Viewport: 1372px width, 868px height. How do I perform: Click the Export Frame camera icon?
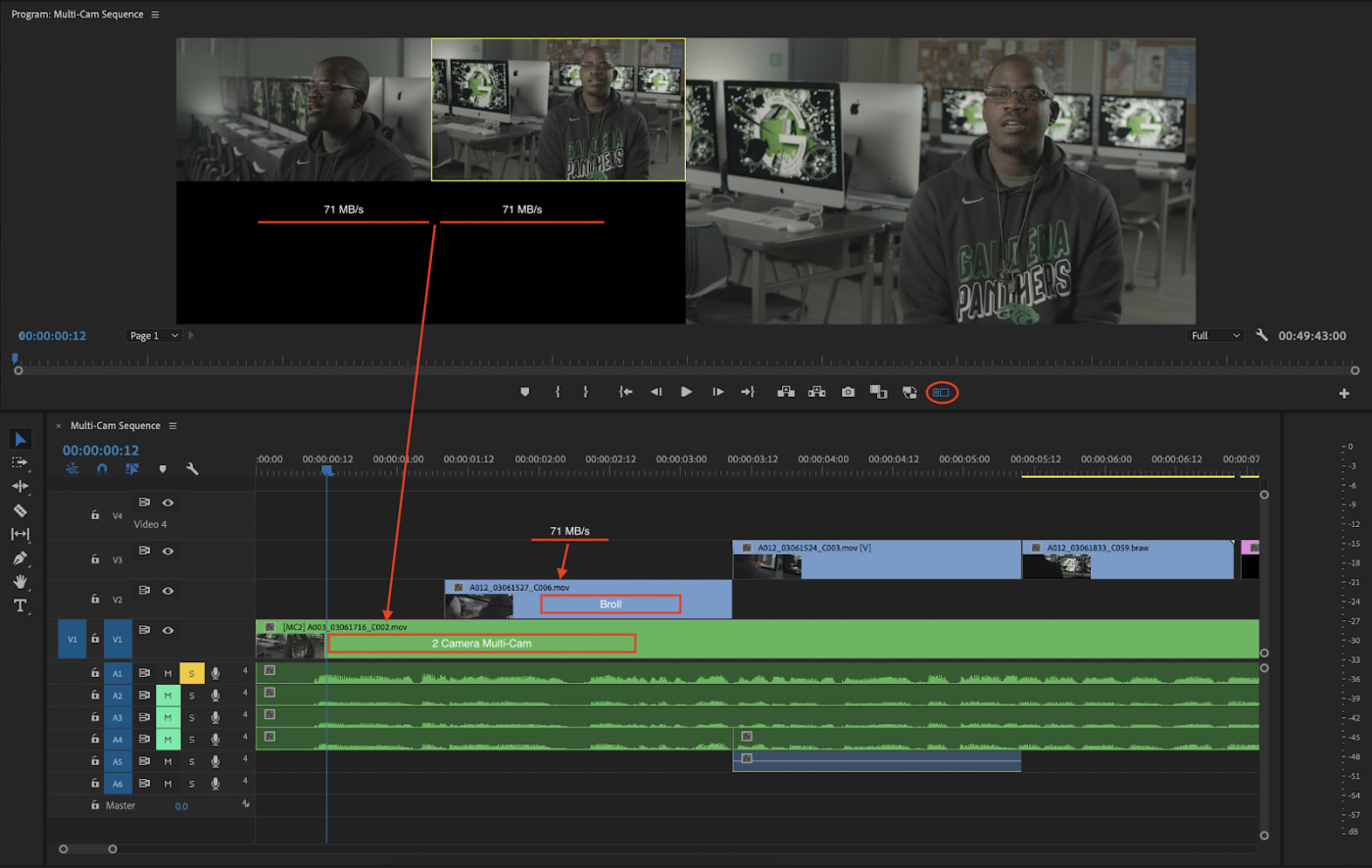pos(848,391)
